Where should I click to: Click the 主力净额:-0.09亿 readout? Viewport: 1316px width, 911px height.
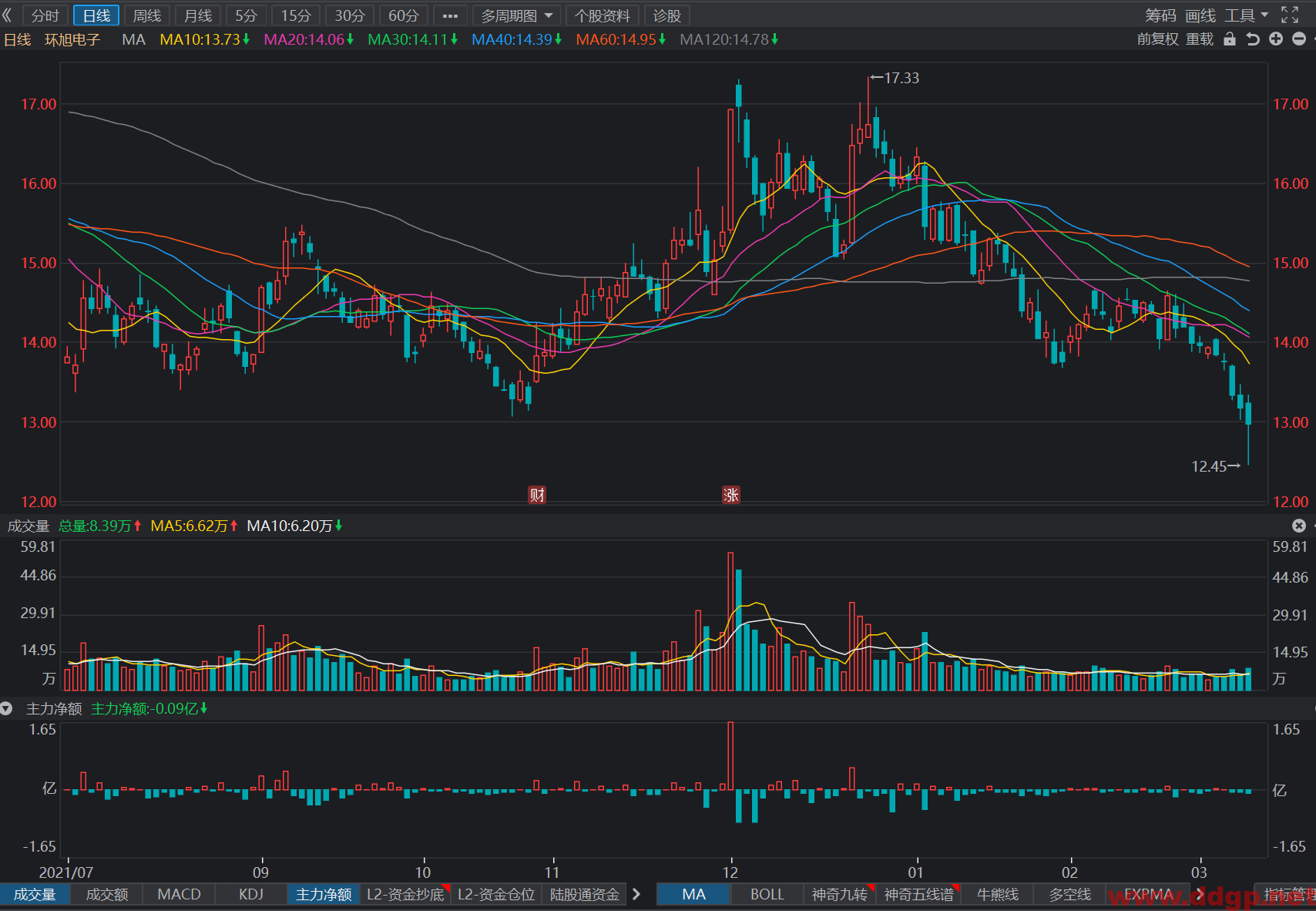coord(149,708)
